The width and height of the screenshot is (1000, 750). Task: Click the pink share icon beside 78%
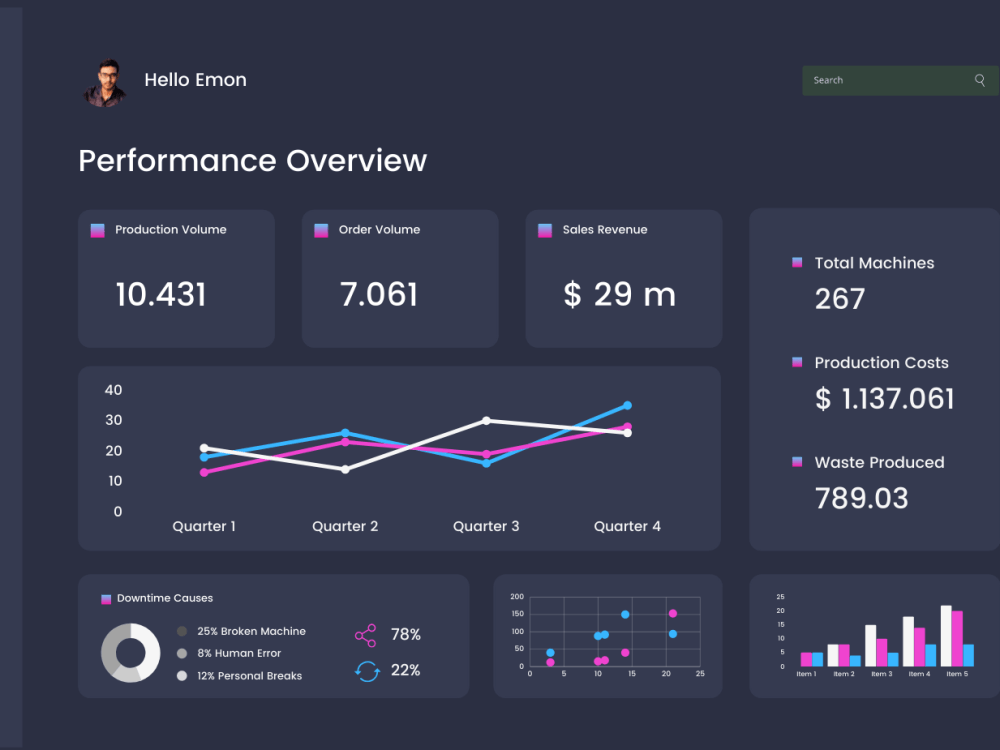click(x=365, y=635)
